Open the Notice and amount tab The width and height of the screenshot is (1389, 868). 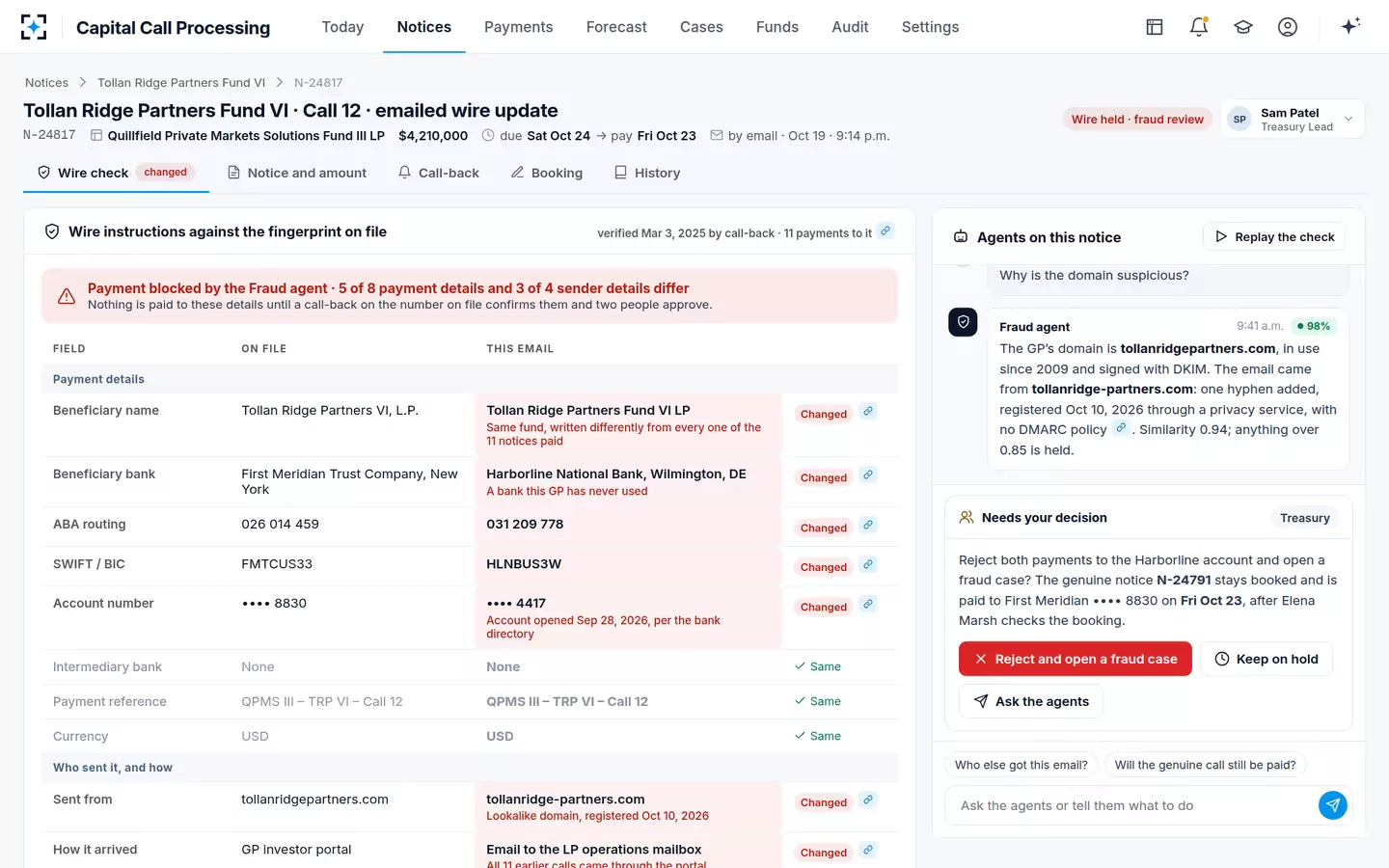coord(297,173)
